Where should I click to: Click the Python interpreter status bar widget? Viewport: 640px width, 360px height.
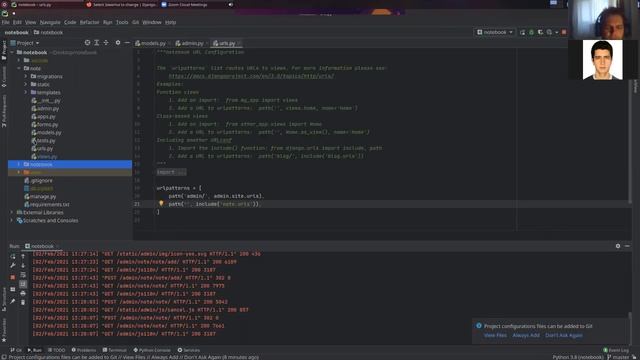tap(578, 357)
